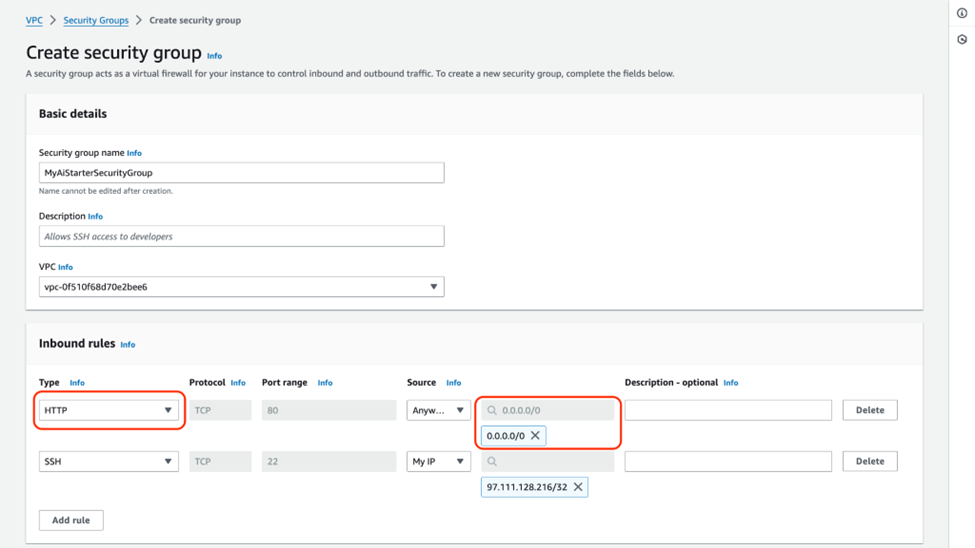This screenshot has height=548, width=975.
Task: Remove the 0.0.0.0/0 source chip
Action: pyautogui.click(x=535, y=436)
